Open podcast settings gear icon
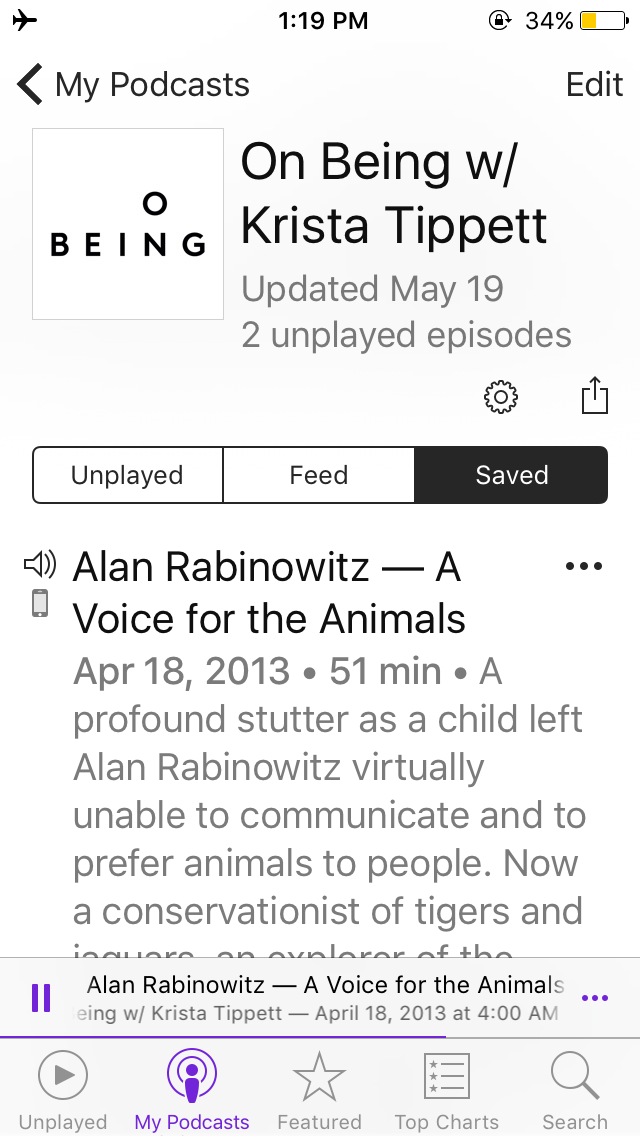Screen dimensions: 640x1136 500,397
